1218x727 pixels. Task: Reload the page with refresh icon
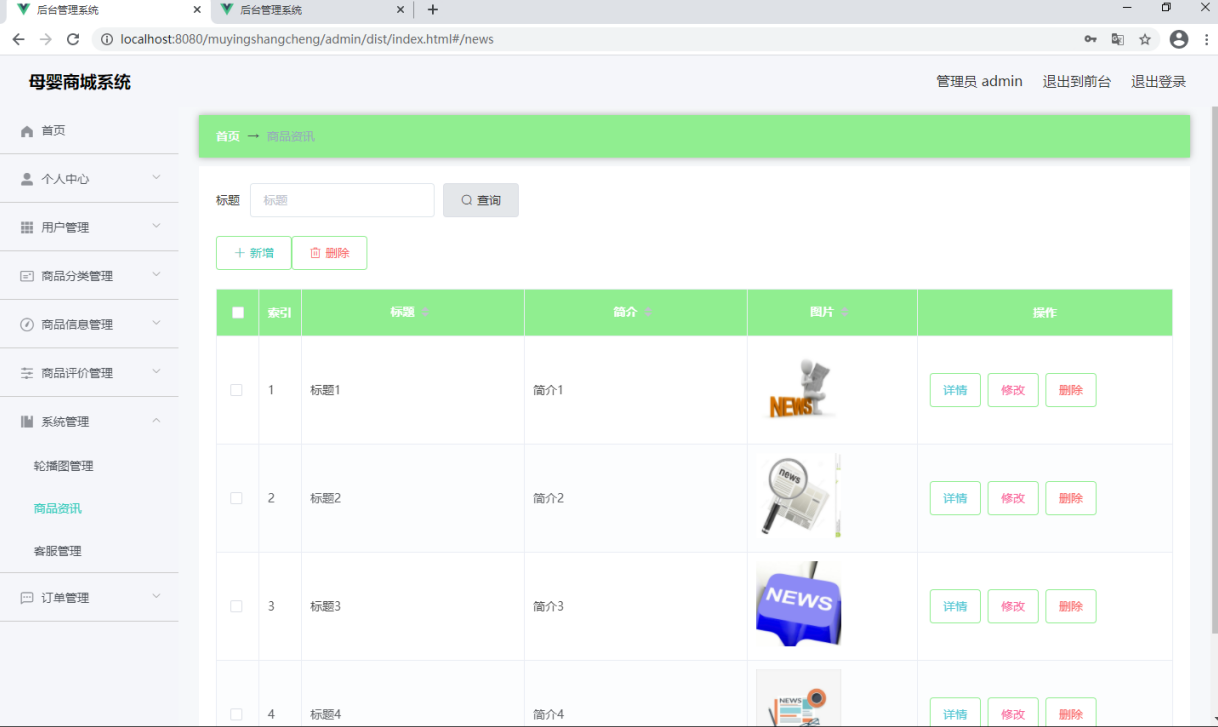click(73, 39)
